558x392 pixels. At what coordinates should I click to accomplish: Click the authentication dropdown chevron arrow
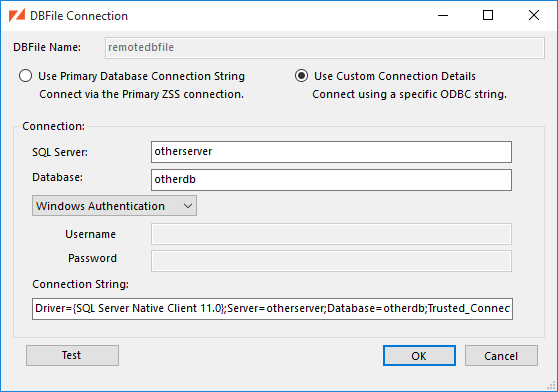coord(188,206)
